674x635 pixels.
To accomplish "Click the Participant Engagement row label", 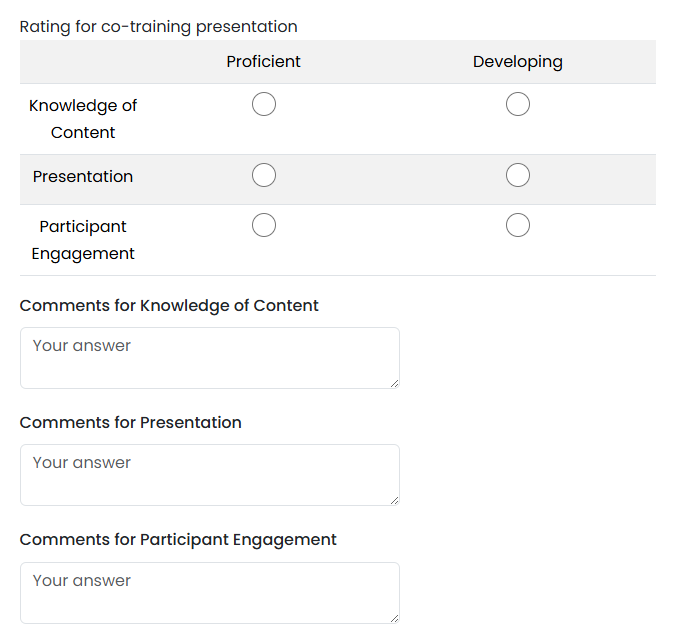I will pos(83,240).
